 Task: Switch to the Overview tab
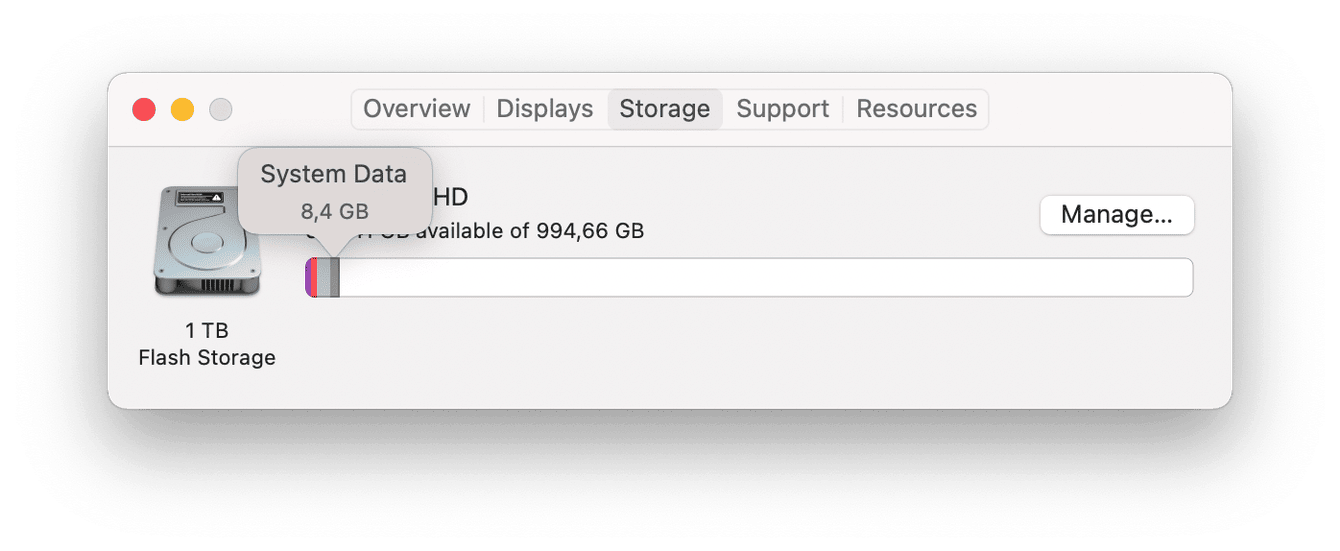416,109
